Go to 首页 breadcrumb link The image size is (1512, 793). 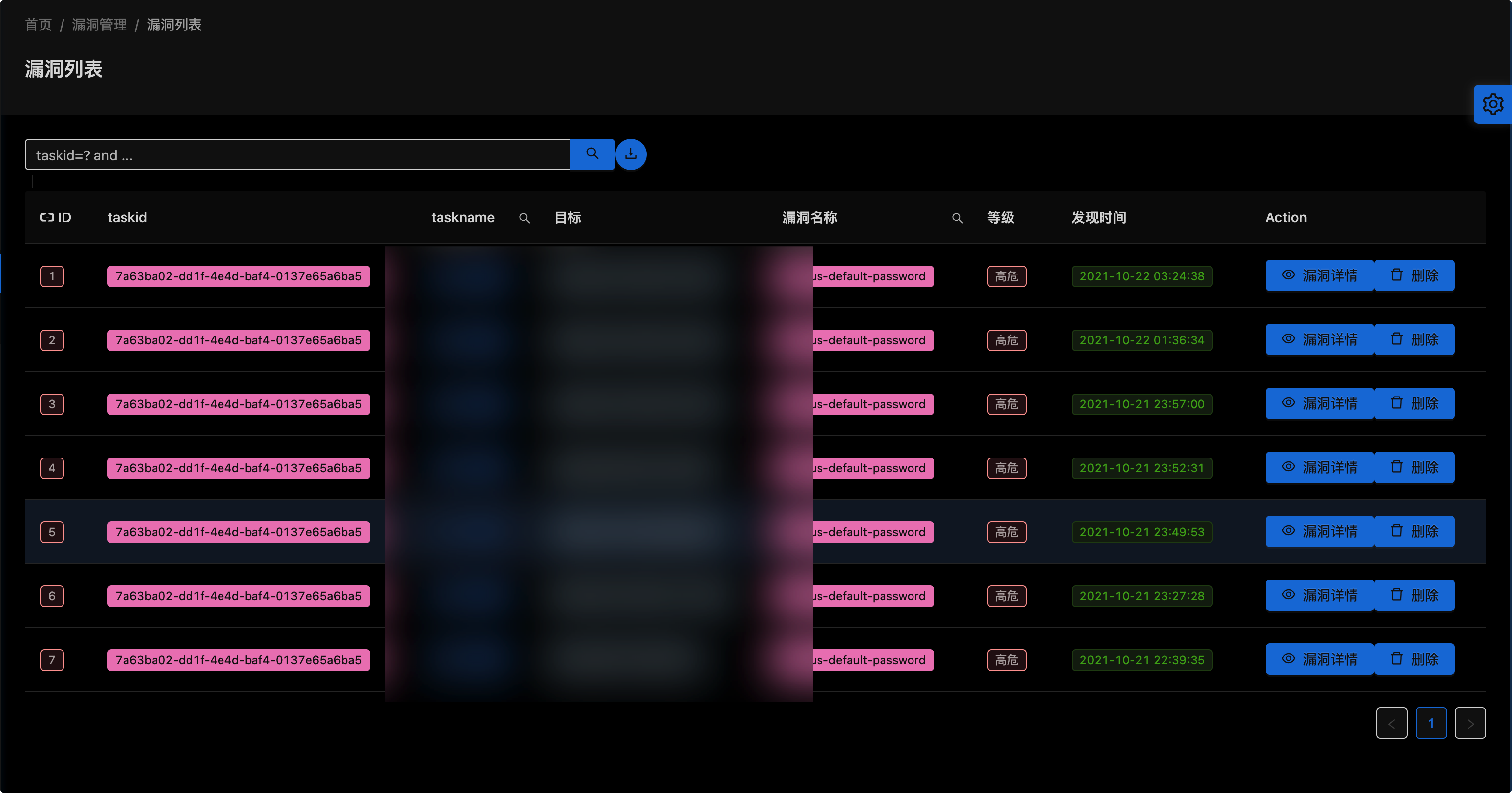click(38, 25)
